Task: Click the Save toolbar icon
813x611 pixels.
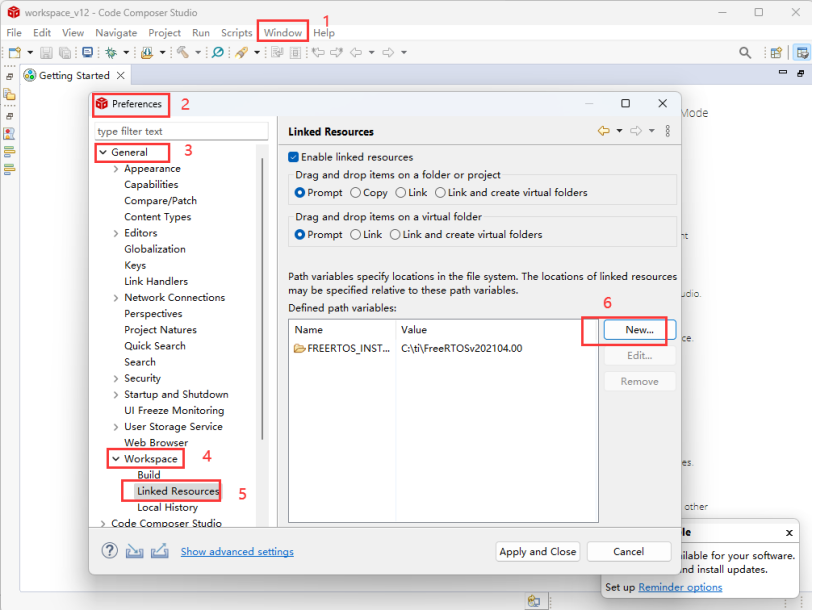Action: (x=46, y=52)
